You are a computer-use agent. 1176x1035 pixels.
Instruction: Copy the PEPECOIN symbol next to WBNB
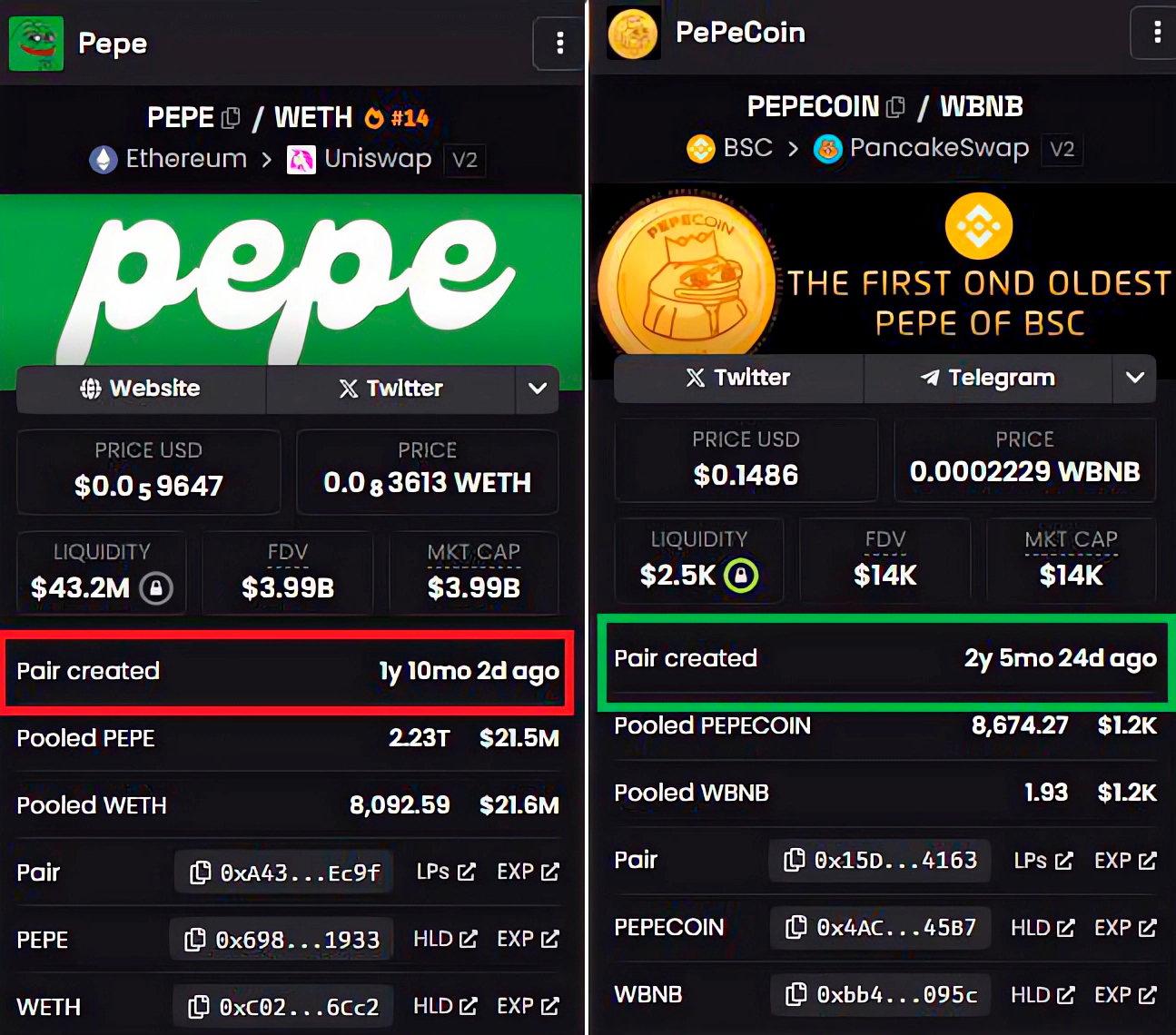click(x=895, y=107)
